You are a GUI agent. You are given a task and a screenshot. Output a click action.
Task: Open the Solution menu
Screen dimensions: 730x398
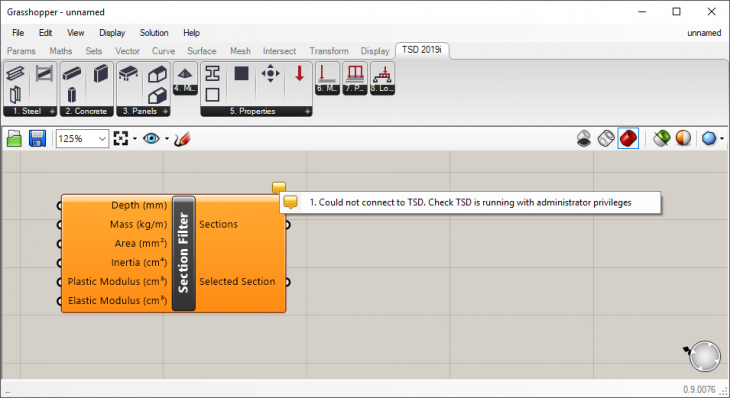[154, 33]
